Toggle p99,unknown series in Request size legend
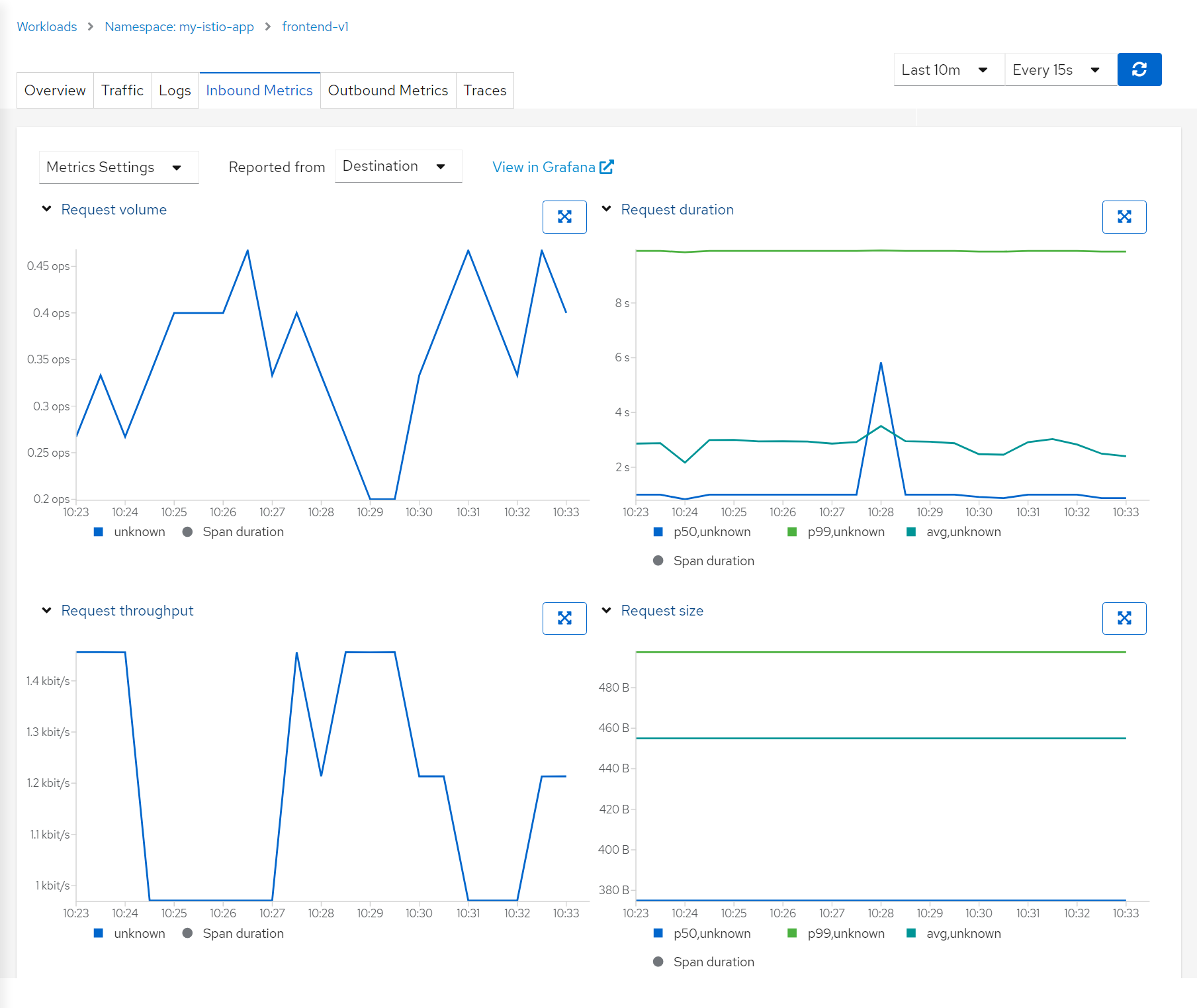Image resolution: width=1197 pixels, height=1008 pixels. [836, 933]
